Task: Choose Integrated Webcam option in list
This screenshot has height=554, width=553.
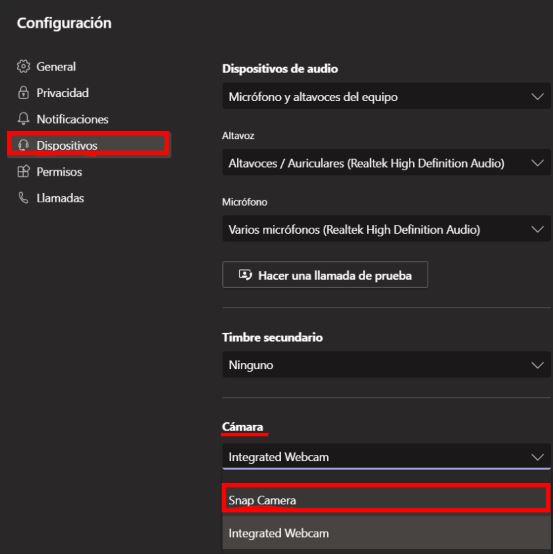Action: click(x=386, y=533)
